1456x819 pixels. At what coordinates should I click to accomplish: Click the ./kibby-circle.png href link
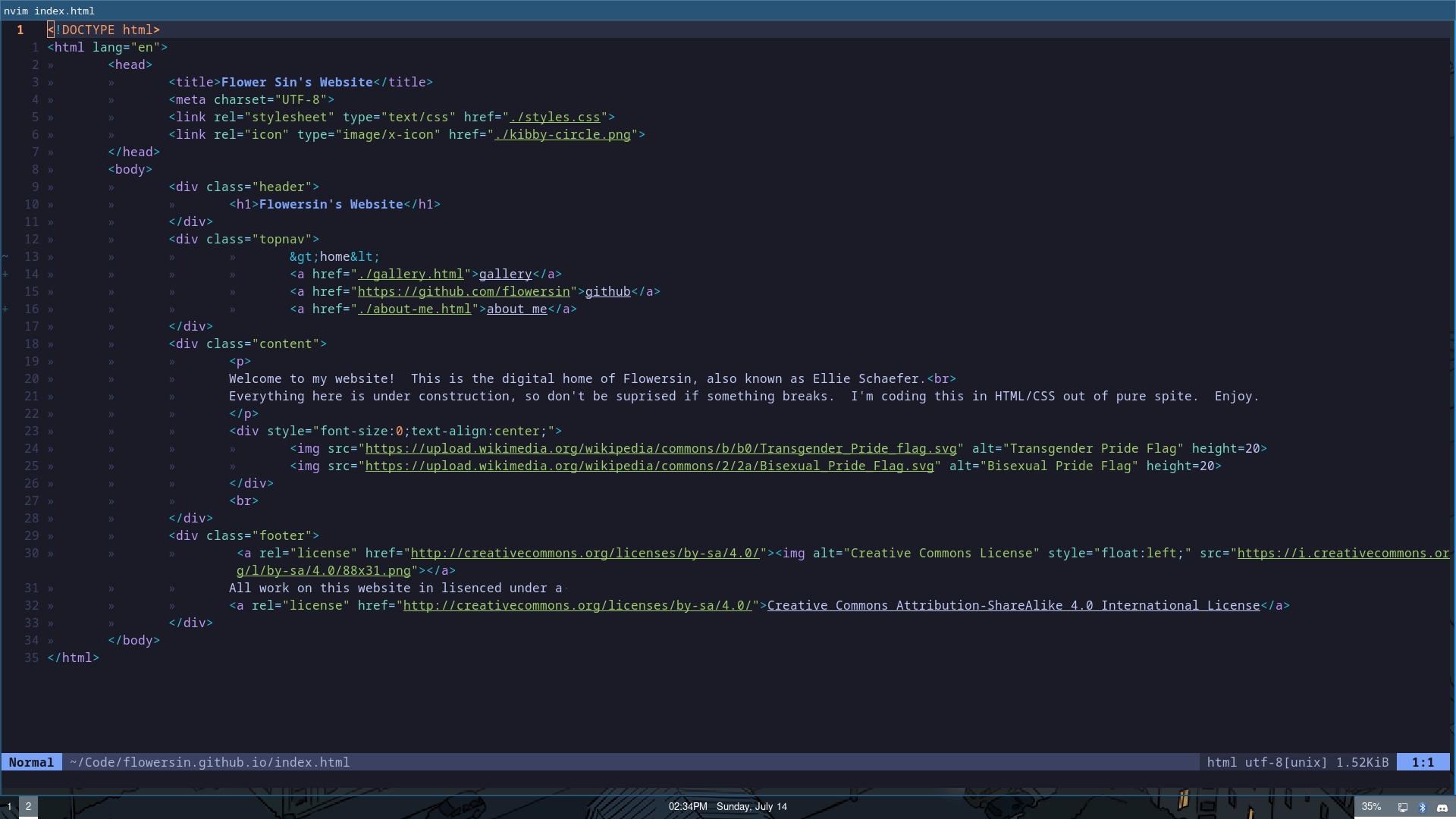pyautogui.click(x=562, y=134)
